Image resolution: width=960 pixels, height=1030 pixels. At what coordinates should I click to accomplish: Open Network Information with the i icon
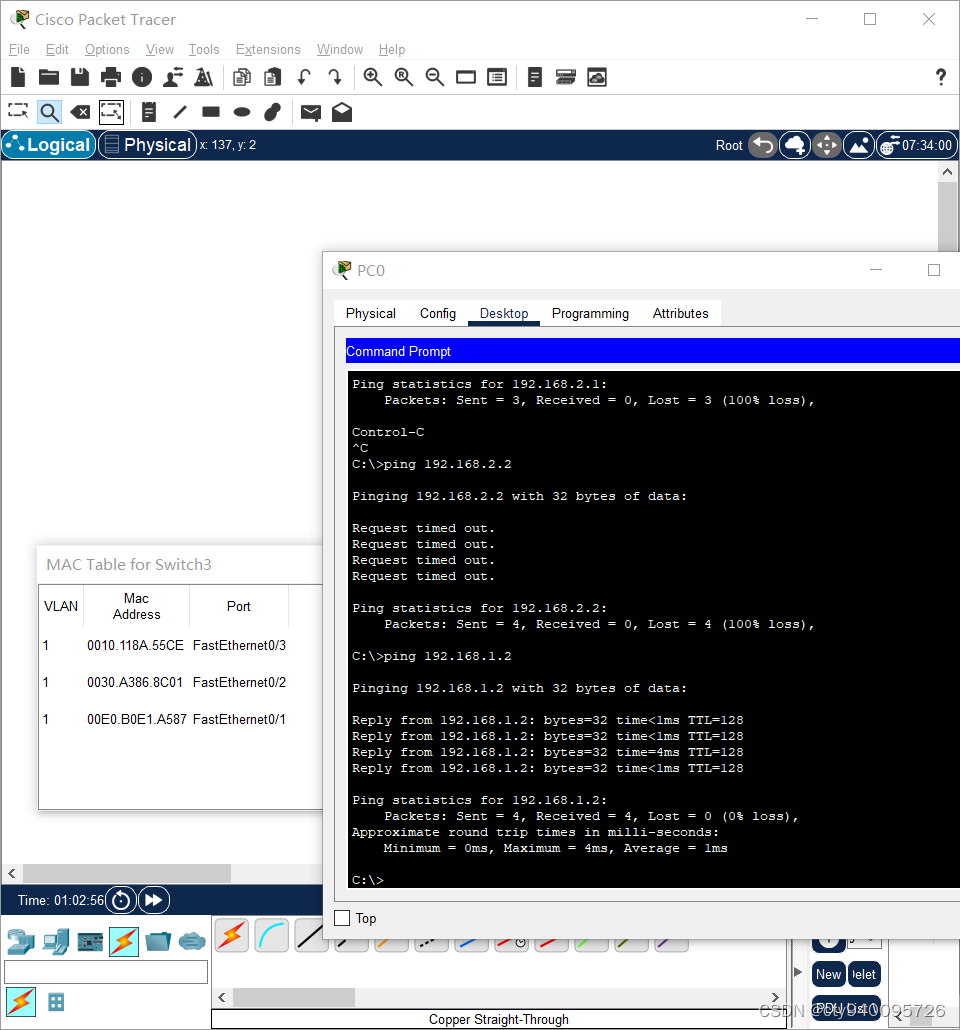pos(142,78)
